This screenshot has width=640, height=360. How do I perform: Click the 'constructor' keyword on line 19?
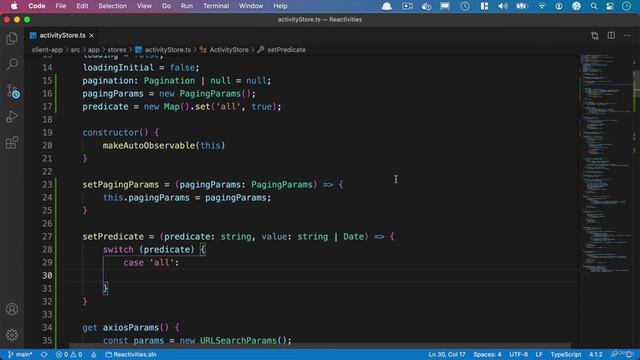point(110,132)
